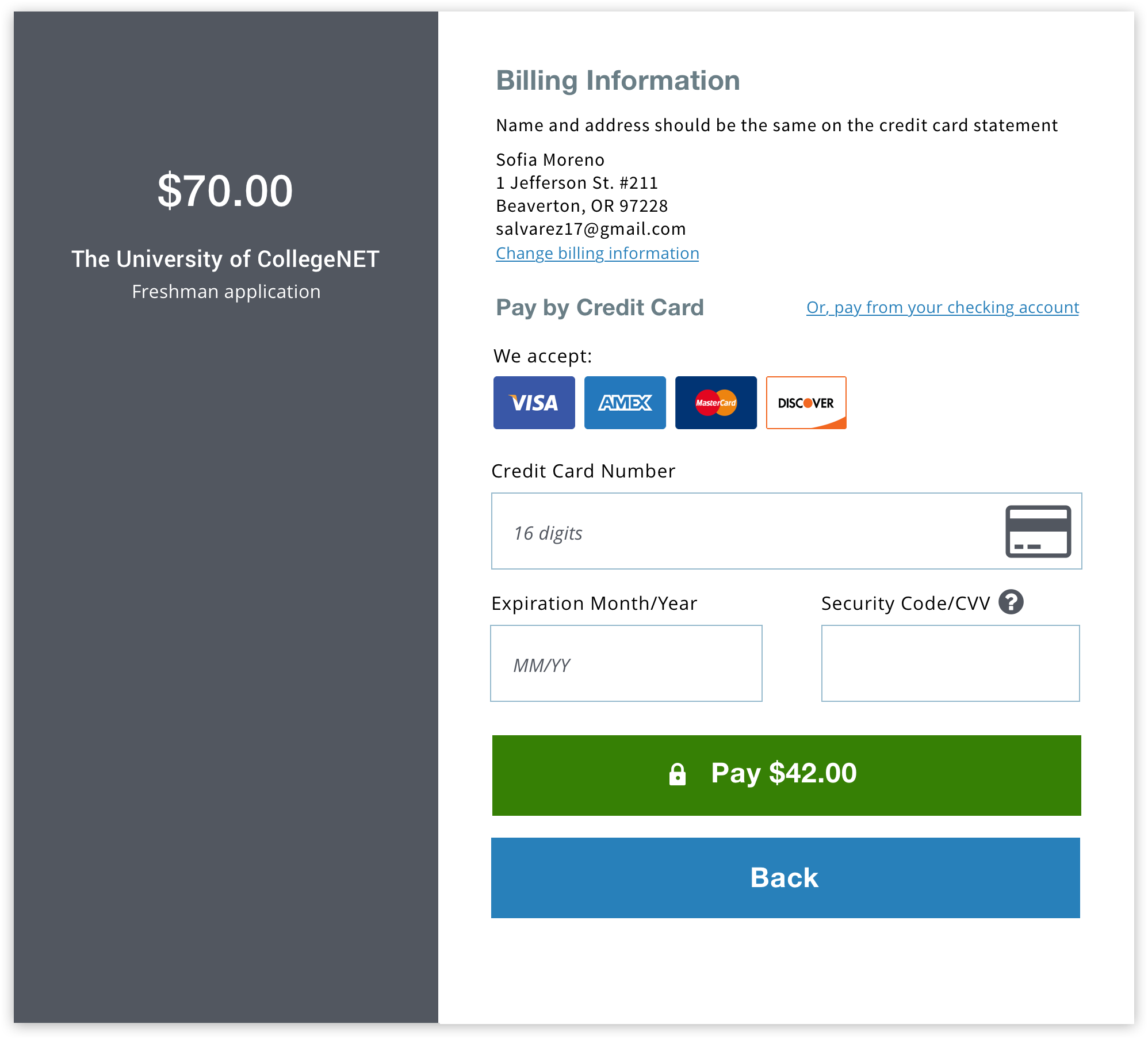Click the MasterCard logo

(715, 403)
